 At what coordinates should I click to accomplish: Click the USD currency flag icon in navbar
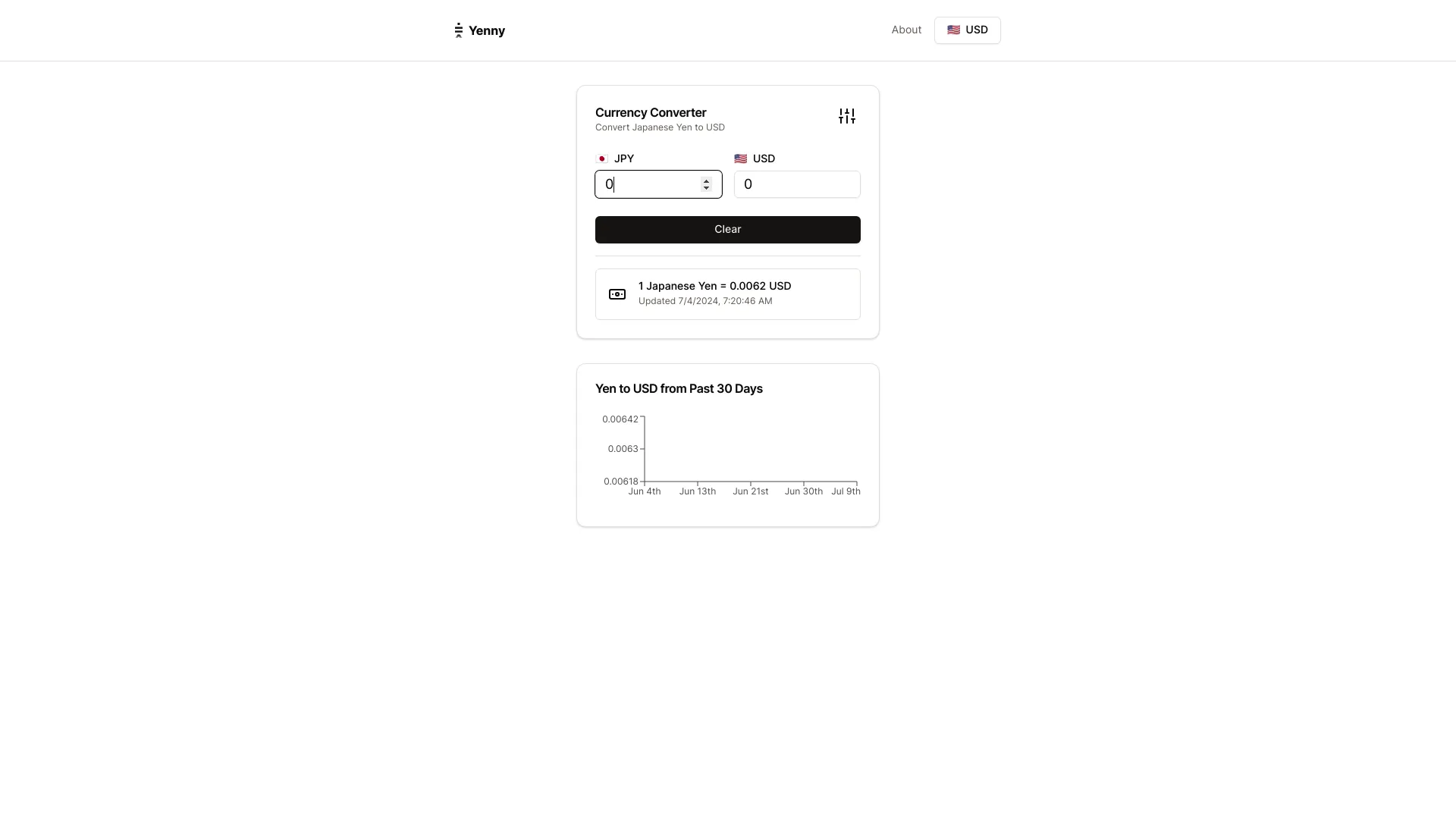point(953,30)
